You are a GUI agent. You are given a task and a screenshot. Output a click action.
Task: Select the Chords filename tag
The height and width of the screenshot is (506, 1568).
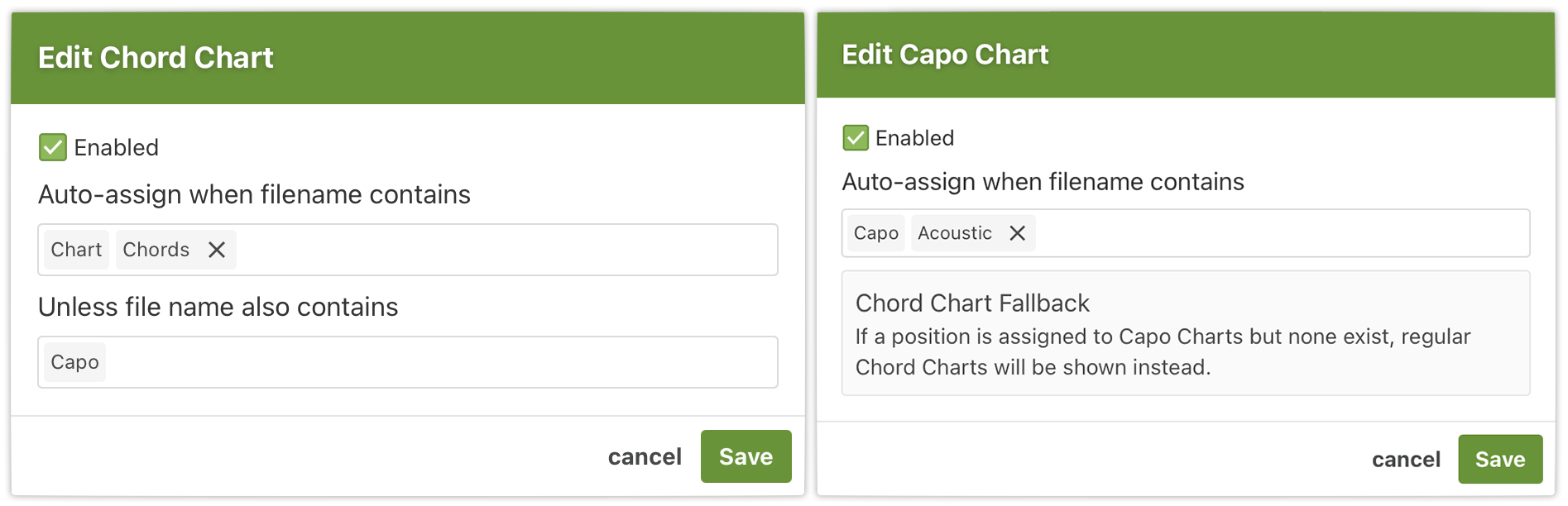[156, 250]
